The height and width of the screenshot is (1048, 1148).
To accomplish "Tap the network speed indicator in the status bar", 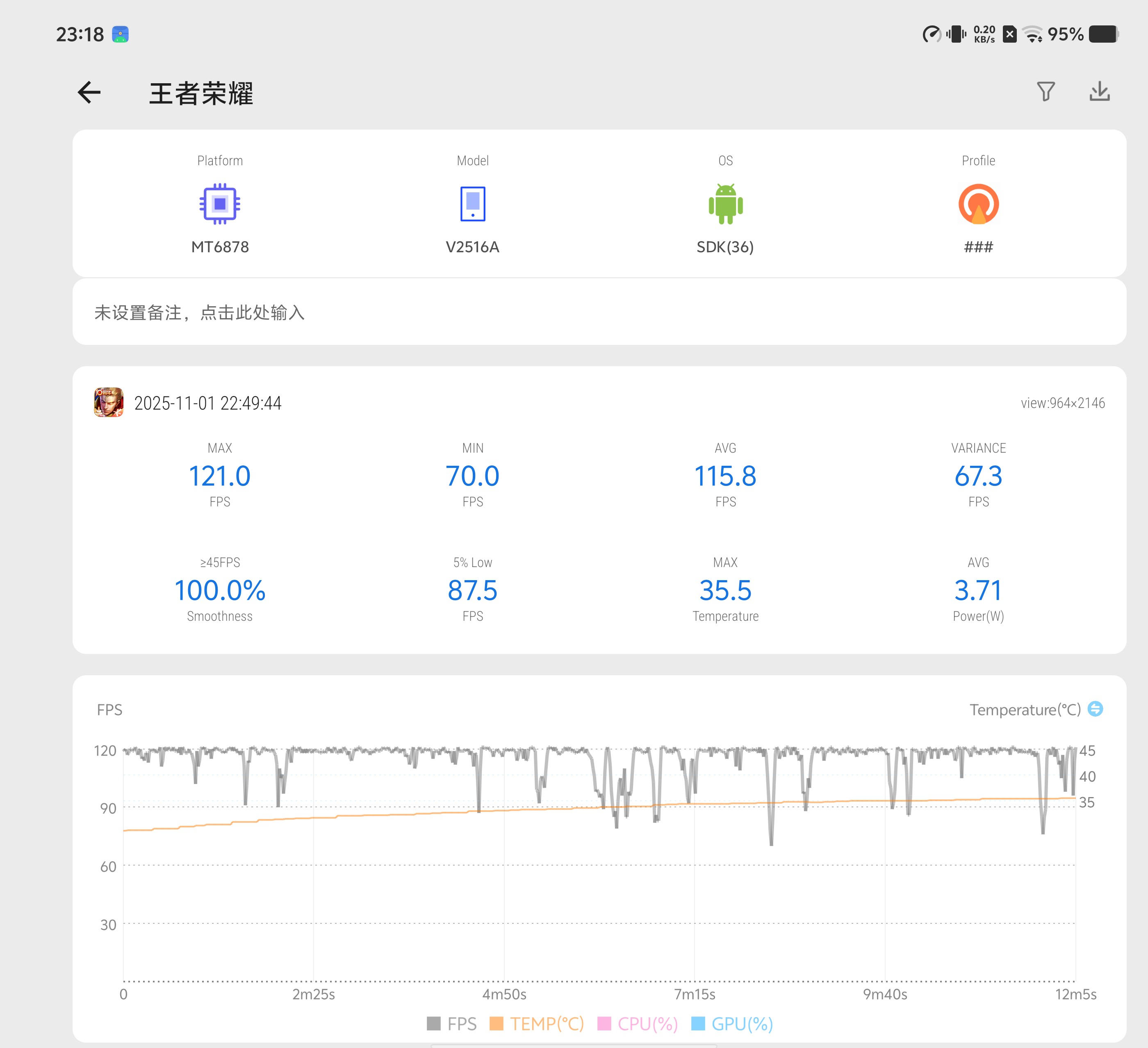I will (x=984, y=34).
